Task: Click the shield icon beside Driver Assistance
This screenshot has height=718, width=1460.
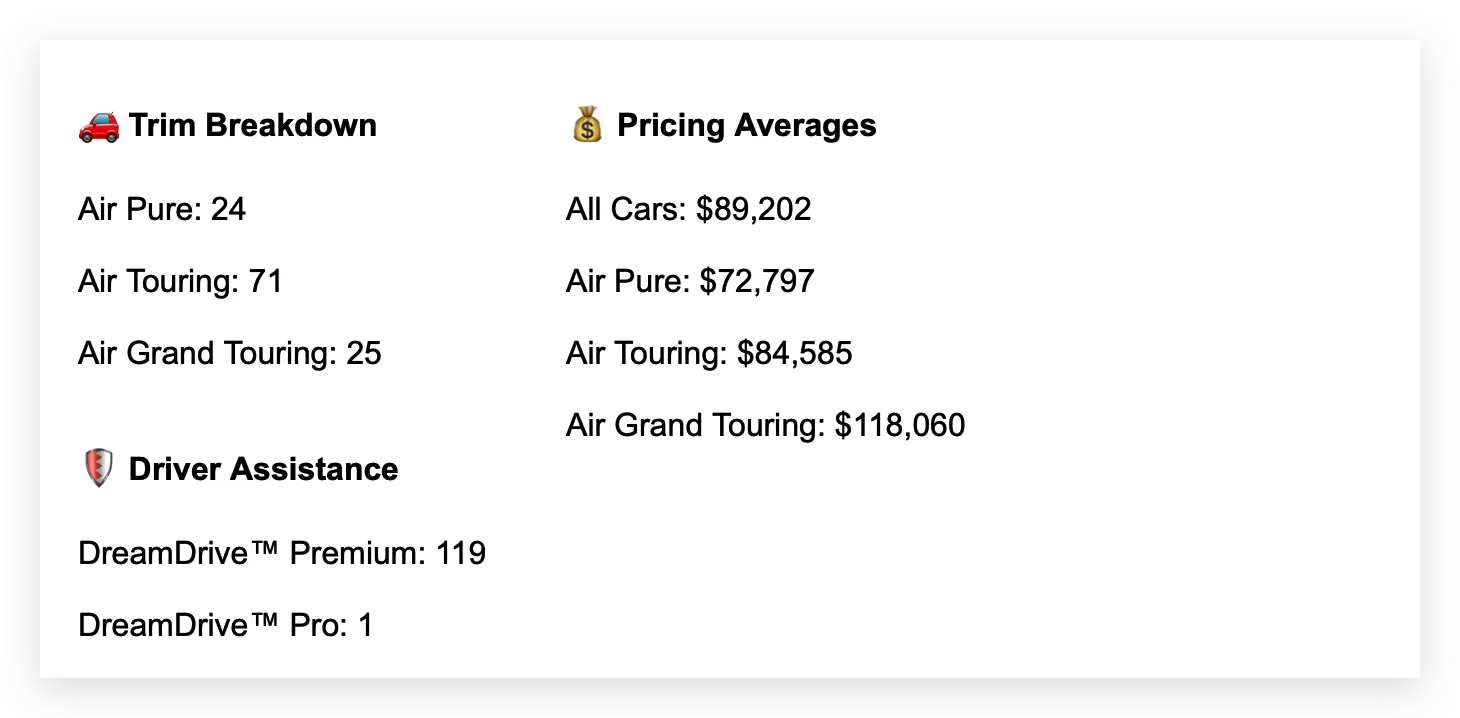Action: click(x=97, y=469)
